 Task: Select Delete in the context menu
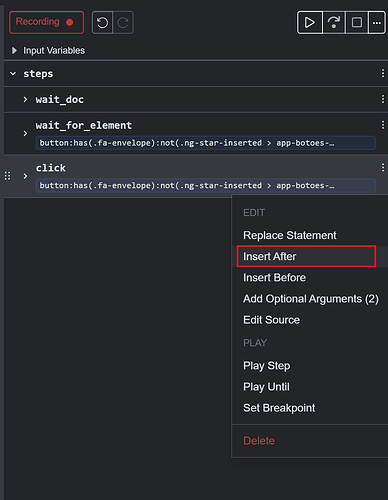(x=259, y=441)
